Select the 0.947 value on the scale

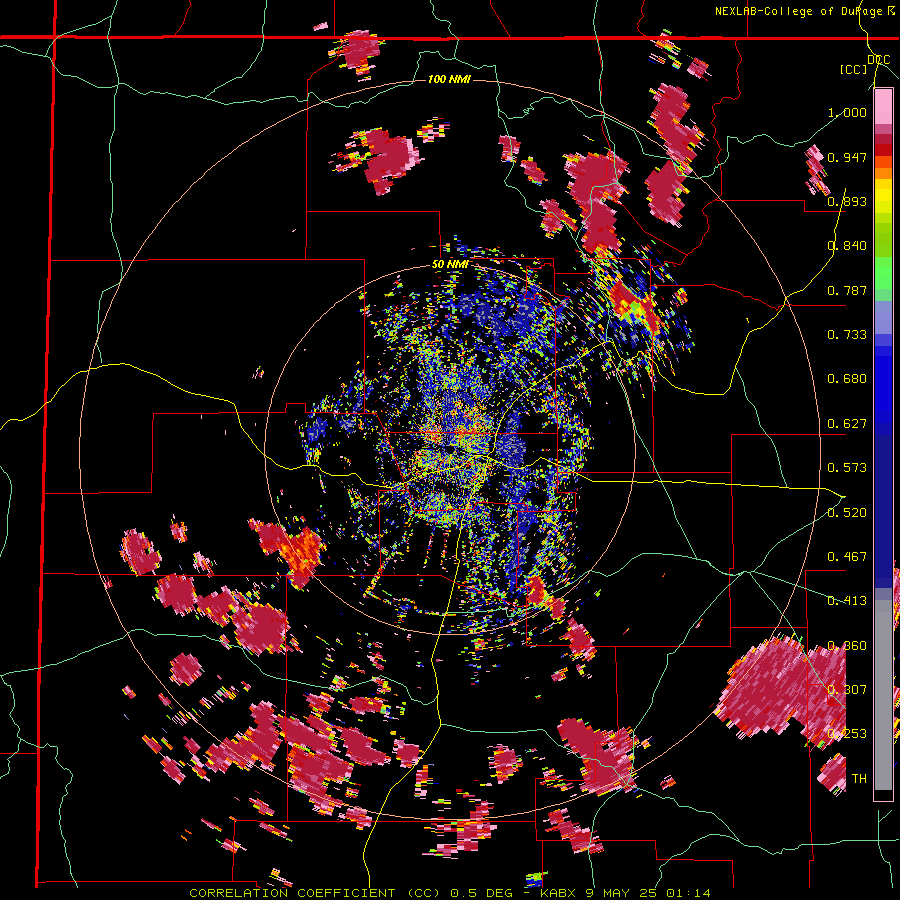click(x=847, y=157)
